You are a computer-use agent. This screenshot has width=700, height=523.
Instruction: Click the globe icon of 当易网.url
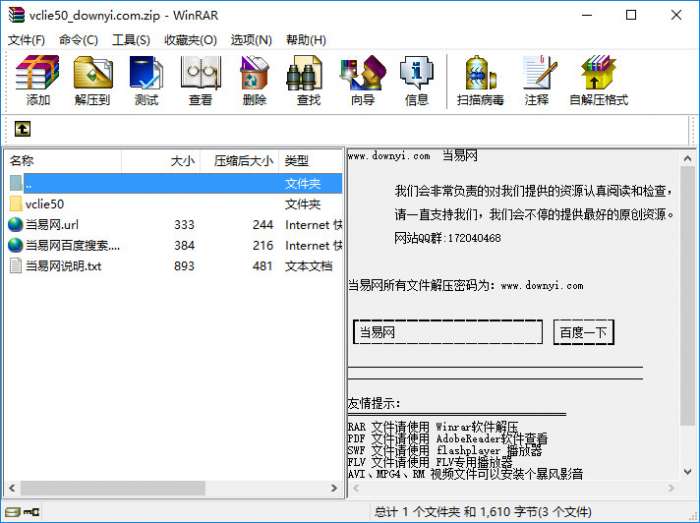(15, 224)
